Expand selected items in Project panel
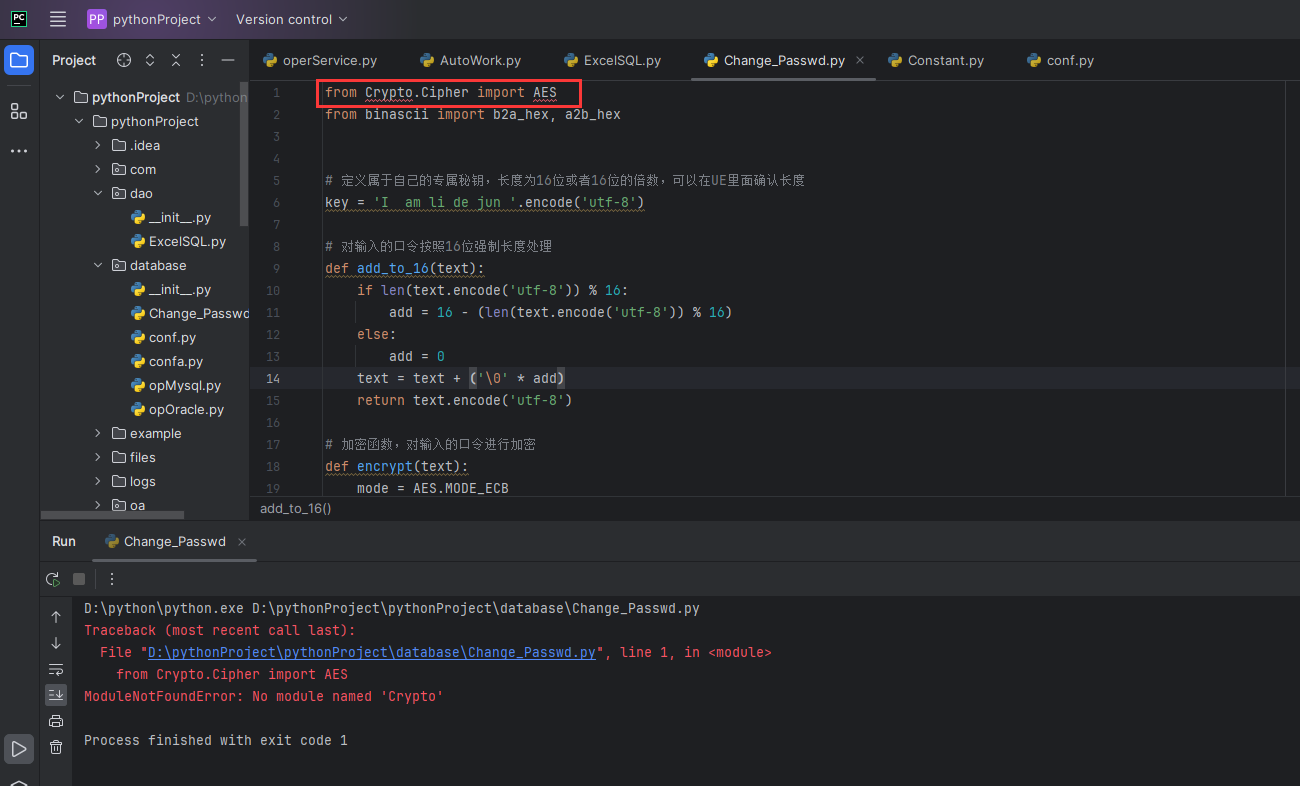The height and width of the screenshot is (786, 1300). point(150,60)
